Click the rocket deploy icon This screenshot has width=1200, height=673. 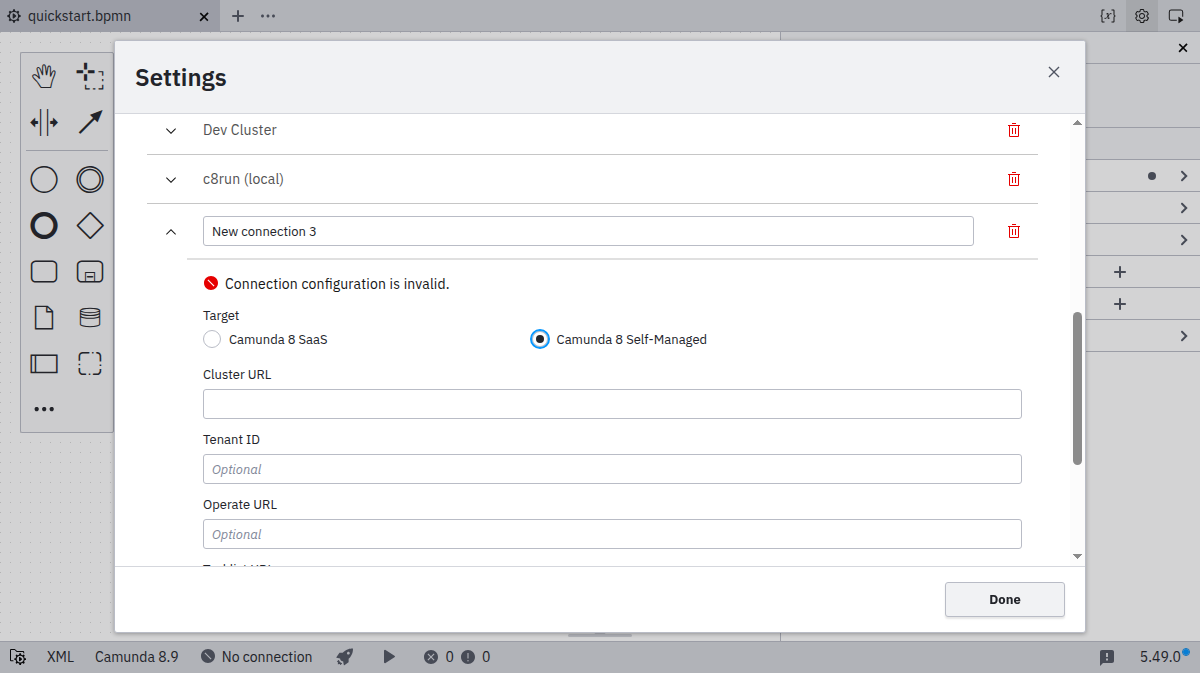point(345,657)
